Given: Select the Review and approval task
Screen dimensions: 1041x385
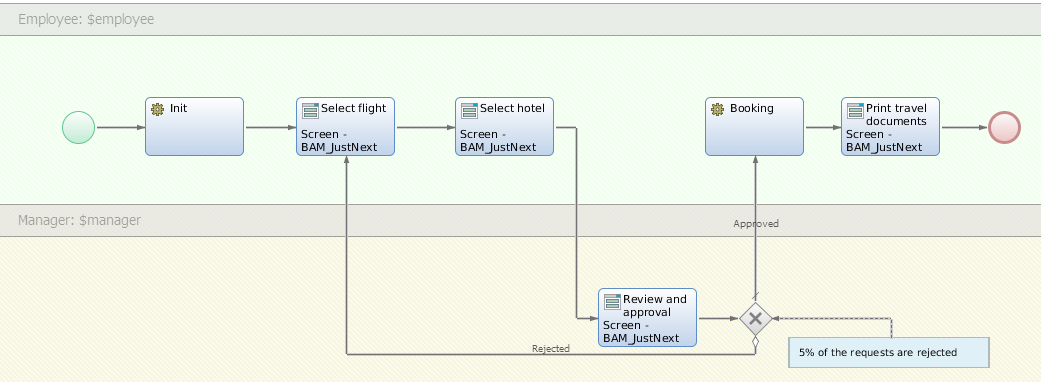Looking at the screenshot, I should pyautogui.click(x=647, y=317).
